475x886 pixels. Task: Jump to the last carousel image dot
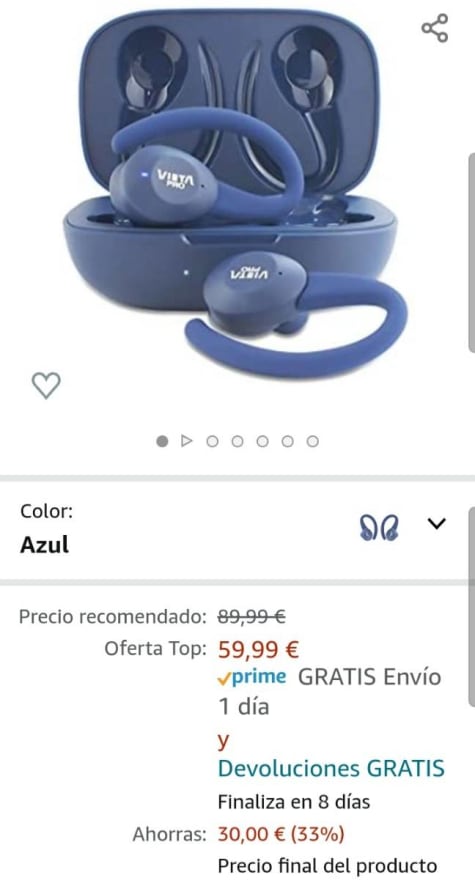pyautogui.click(x=312, y=441)
